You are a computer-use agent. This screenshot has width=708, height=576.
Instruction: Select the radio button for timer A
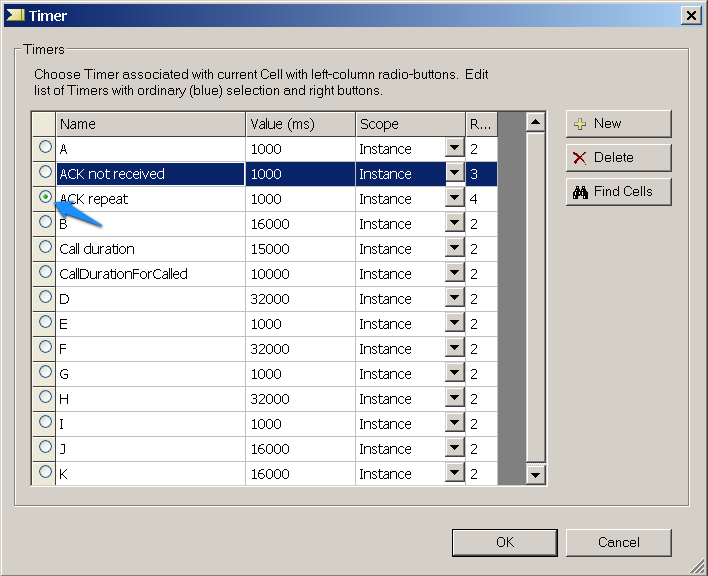point(45,147)
